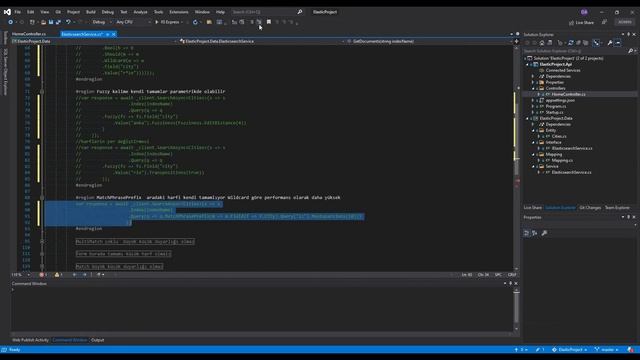The image size is (640, 360).
Task: Collapse the MatchPhrasePrefix region in the editor
Action: pyautogui.click(x=42, y=198)
